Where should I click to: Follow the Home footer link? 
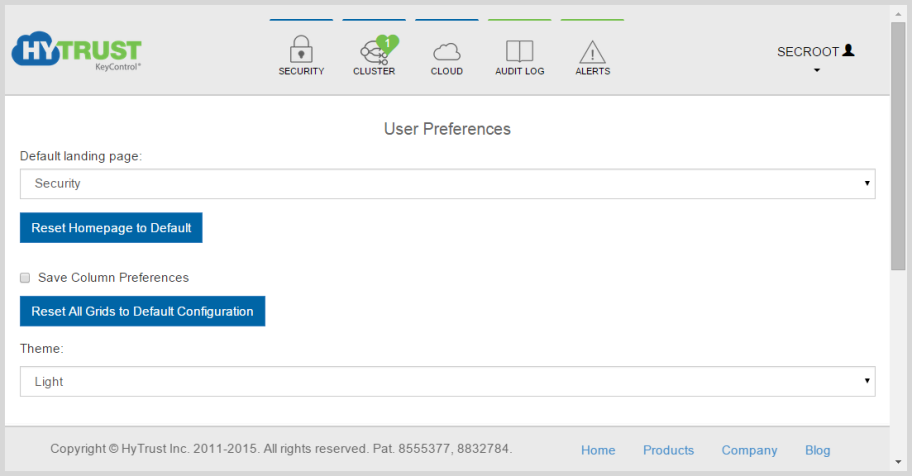598,450
